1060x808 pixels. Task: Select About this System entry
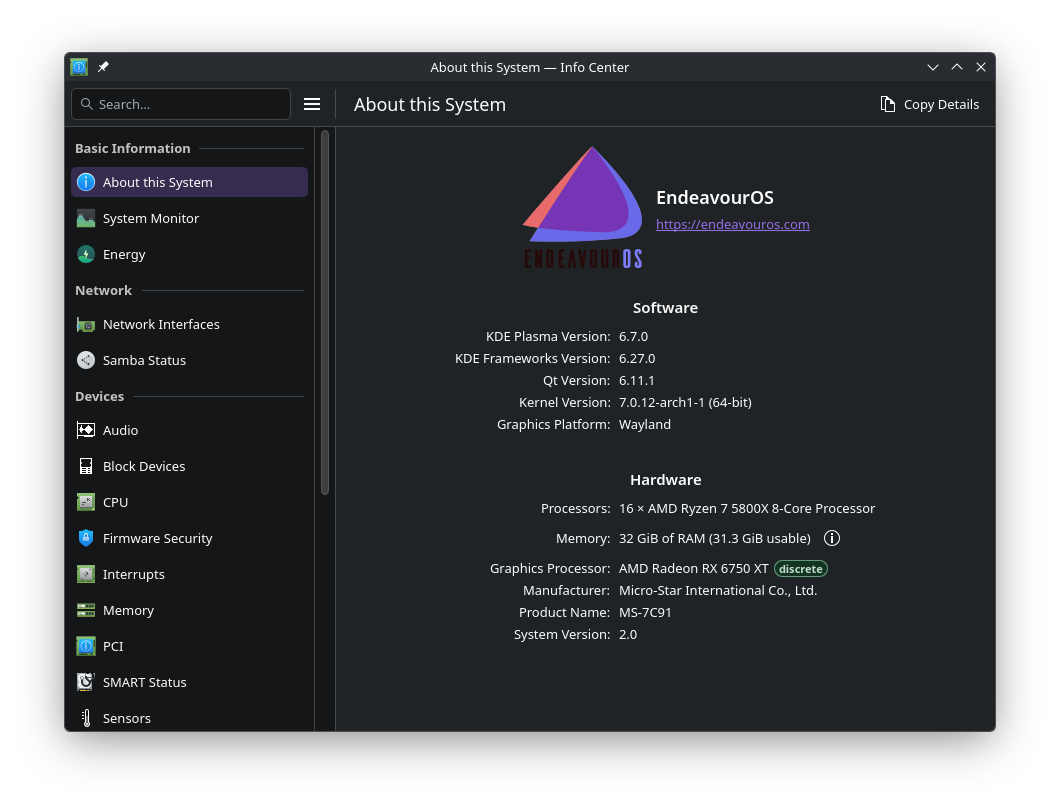pos(189,182)
